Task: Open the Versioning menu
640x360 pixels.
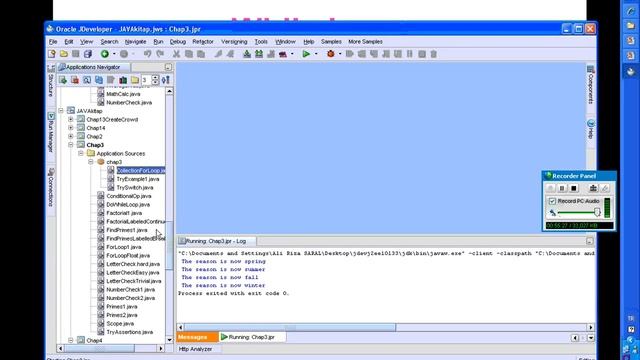Action: (234, 42)
